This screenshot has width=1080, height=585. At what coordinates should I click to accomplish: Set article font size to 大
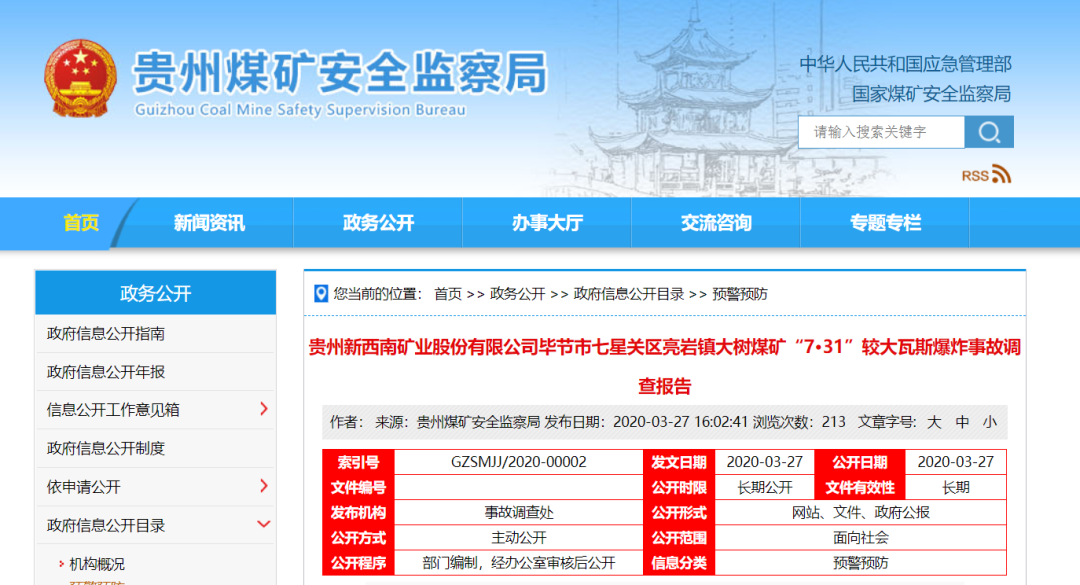pos(934,422)
